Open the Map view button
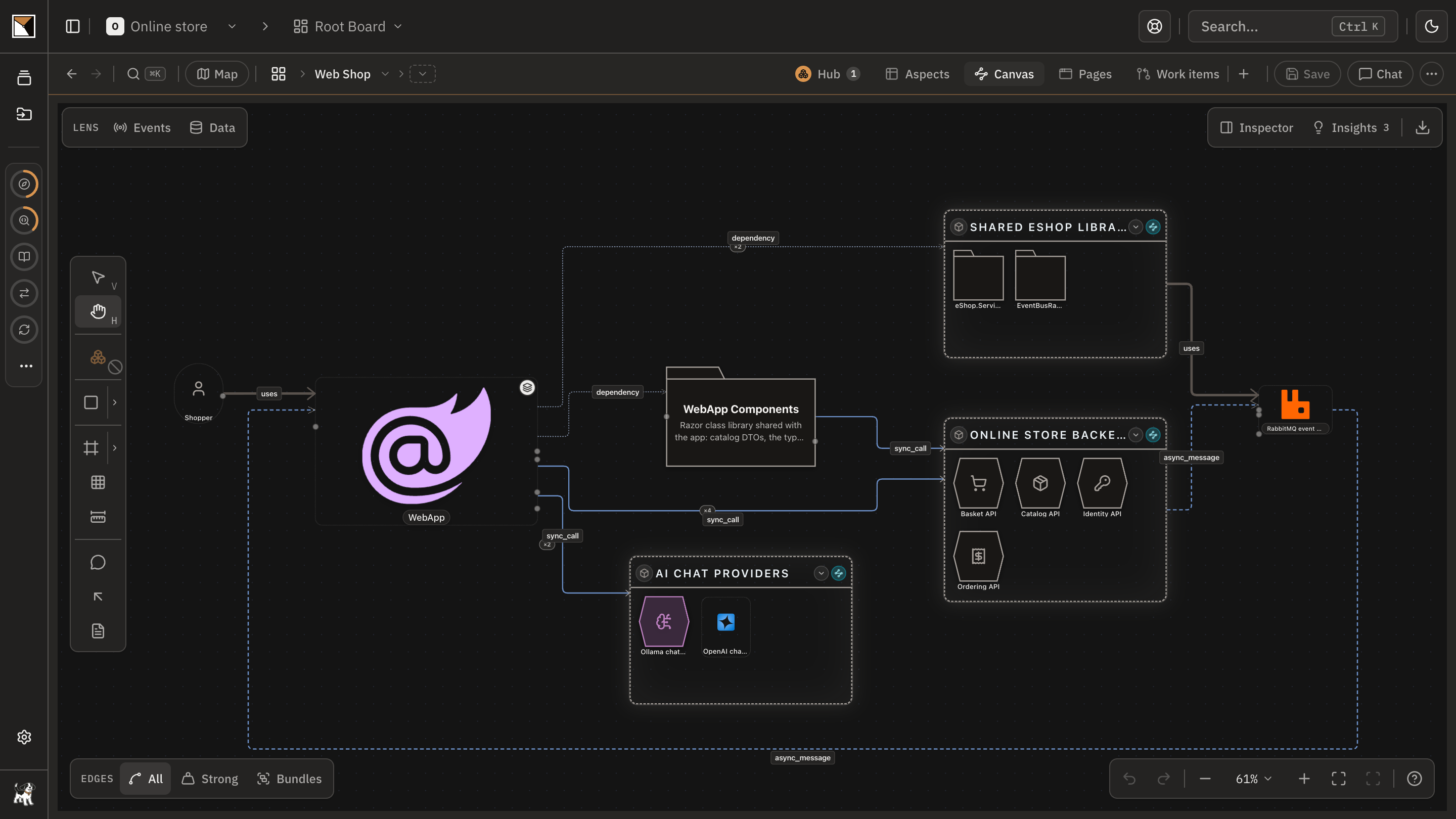 (217, 74)
